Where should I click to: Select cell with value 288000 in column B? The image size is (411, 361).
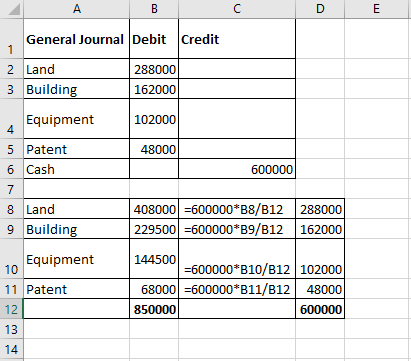[154, 69]
